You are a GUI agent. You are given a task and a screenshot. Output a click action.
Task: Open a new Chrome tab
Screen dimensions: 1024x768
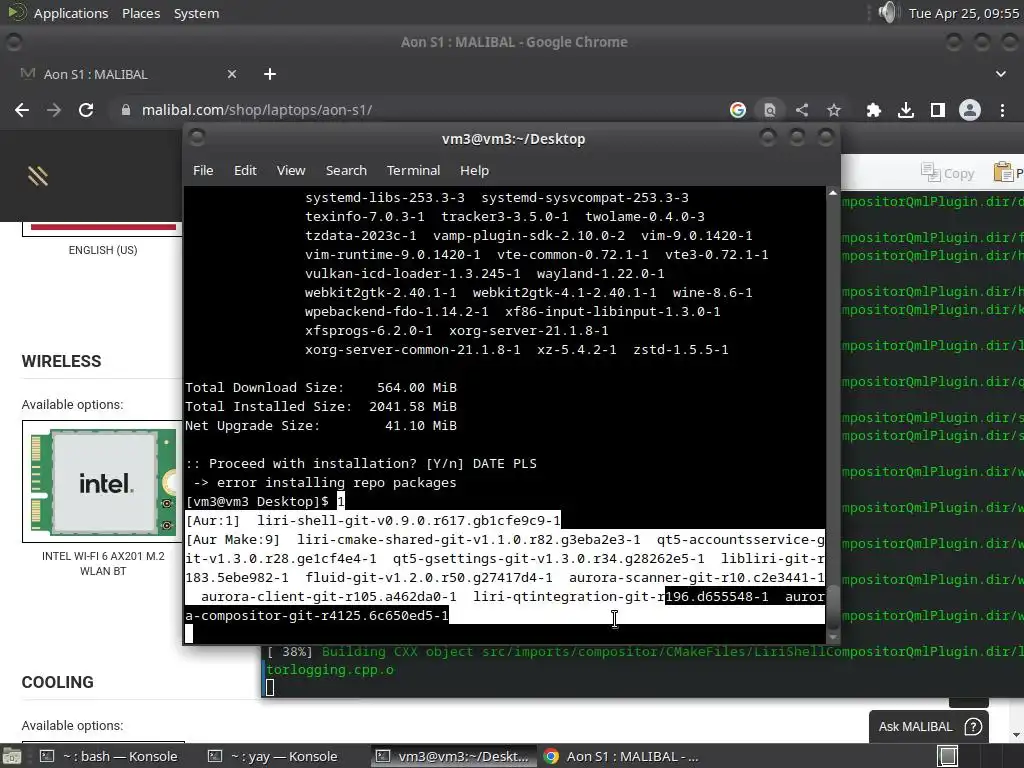[x=270, y=74]
